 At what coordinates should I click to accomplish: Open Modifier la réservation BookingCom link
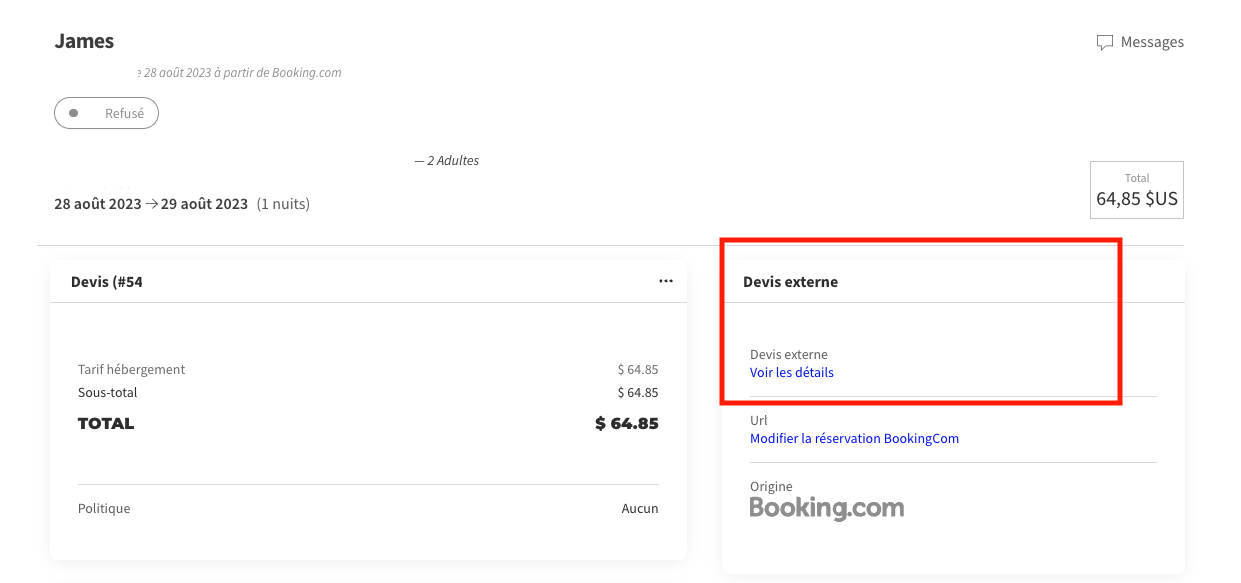pyautogui.click(x=854, y=439)
